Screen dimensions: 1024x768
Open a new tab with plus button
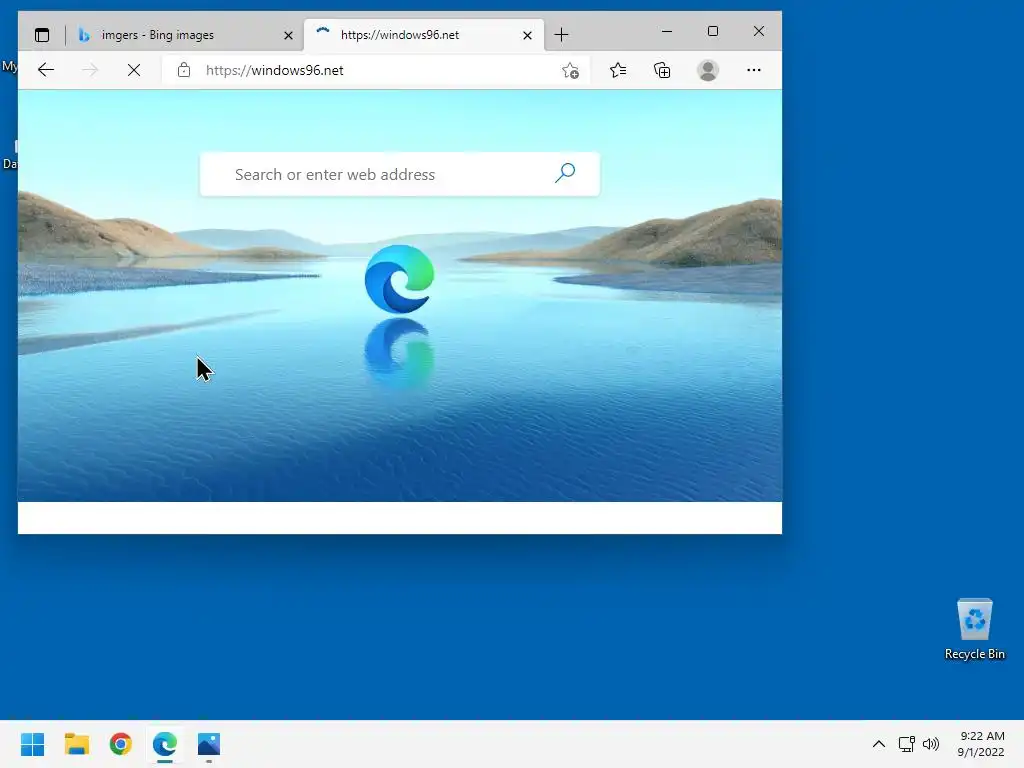click(562, 35)
